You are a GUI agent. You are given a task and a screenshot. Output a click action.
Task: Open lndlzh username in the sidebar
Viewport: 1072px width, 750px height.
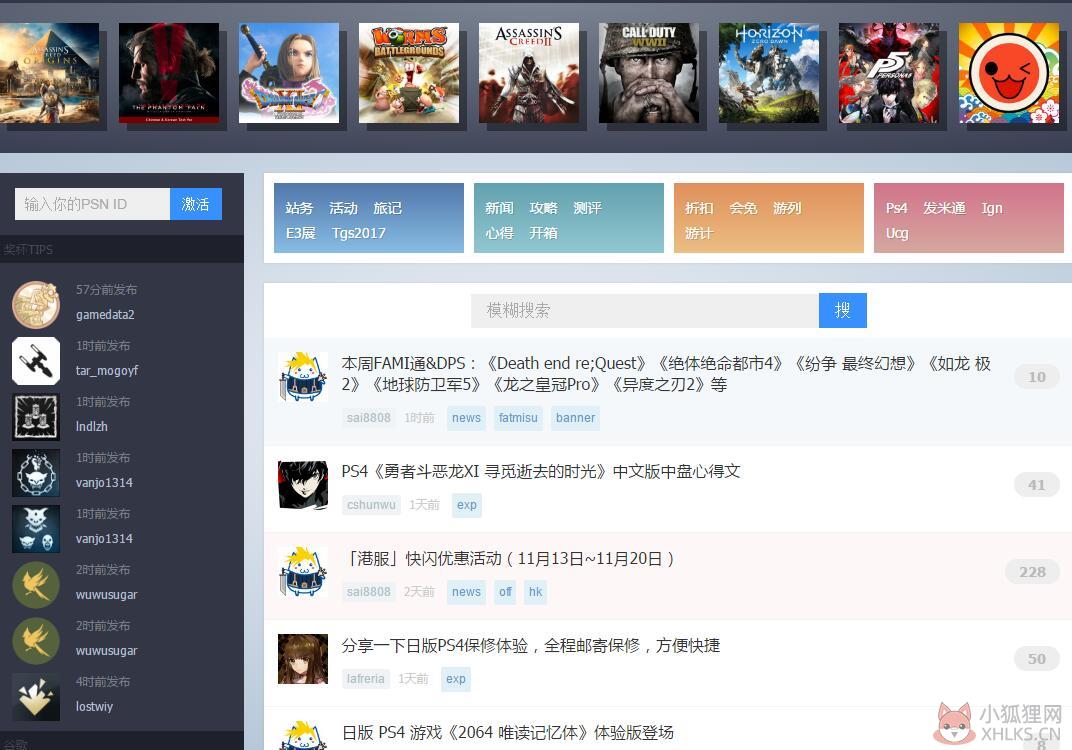point(92,427)
